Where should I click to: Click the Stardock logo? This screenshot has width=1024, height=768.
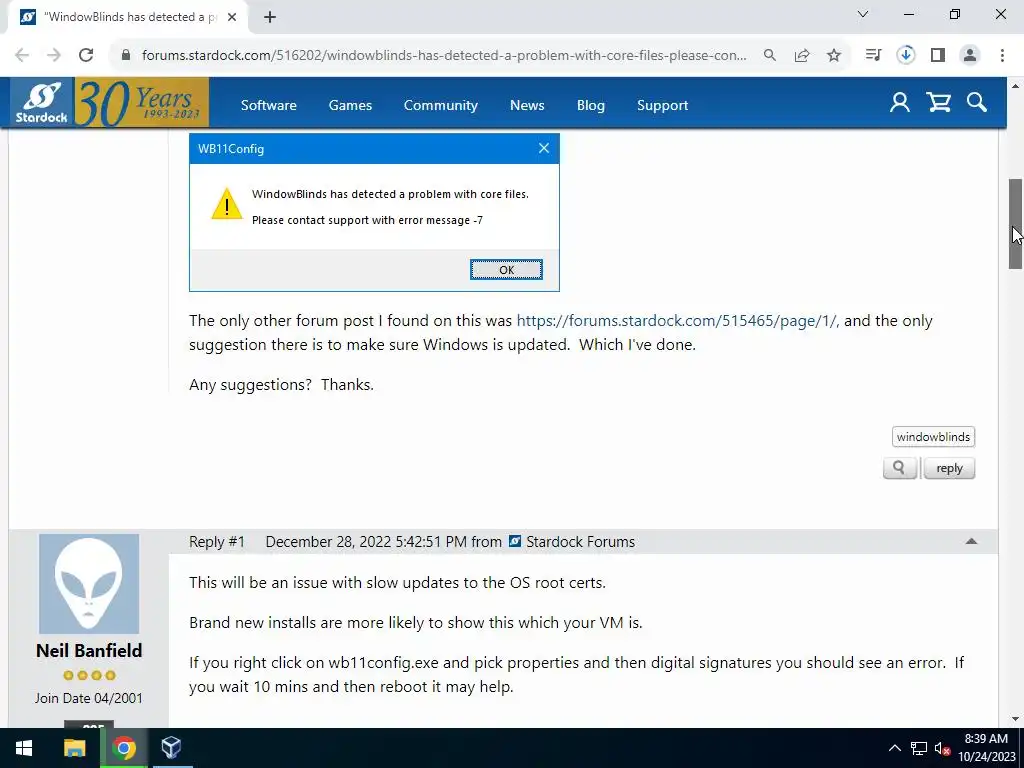pyautogui.click(x=42, y=103)
